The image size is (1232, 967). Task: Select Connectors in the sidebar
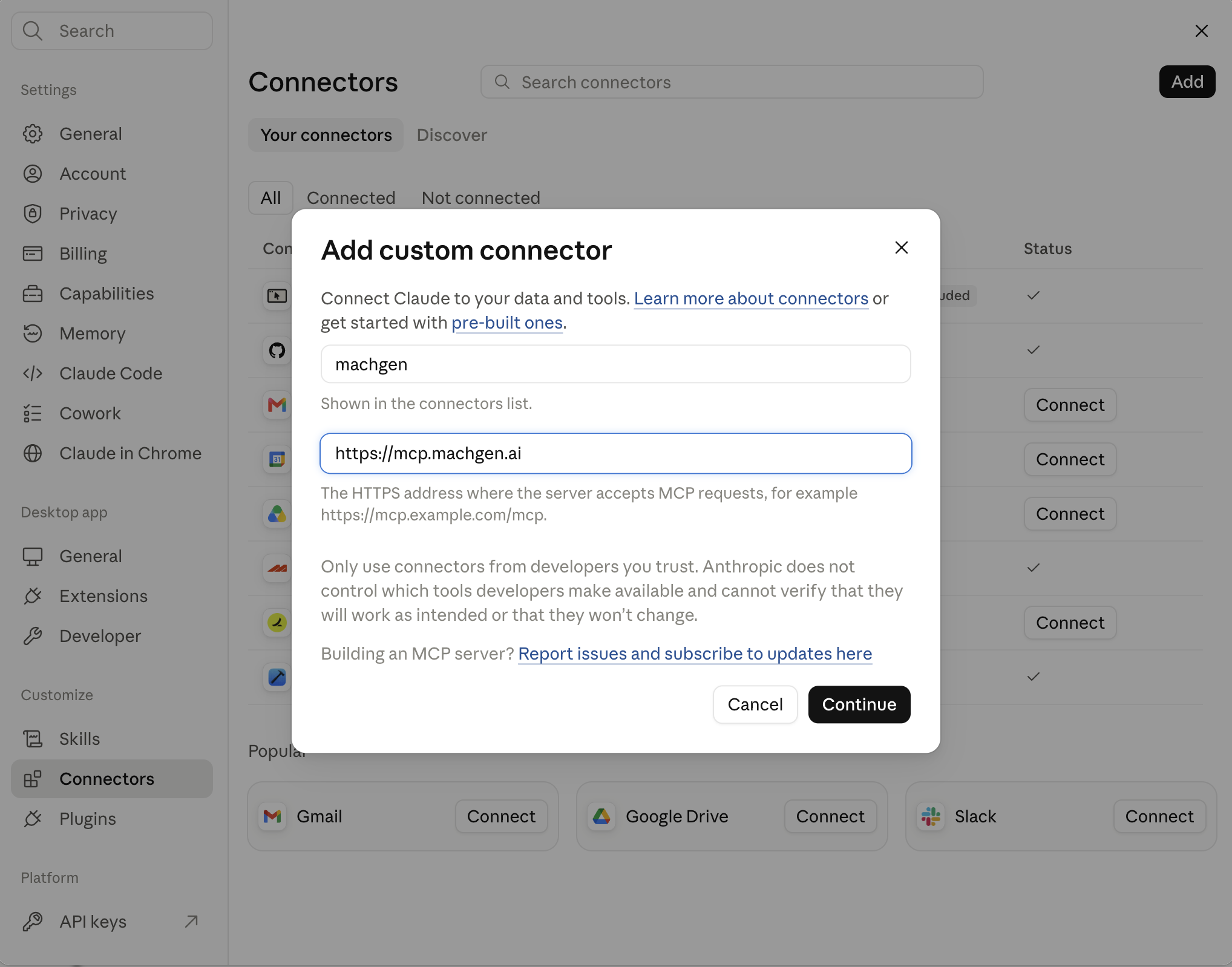112,779
